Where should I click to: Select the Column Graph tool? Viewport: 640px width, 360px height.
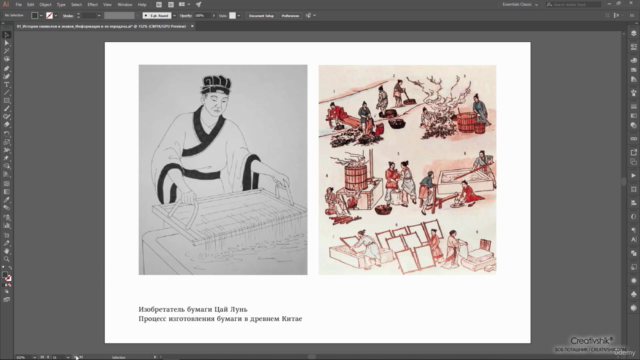(x=7, y=225)
